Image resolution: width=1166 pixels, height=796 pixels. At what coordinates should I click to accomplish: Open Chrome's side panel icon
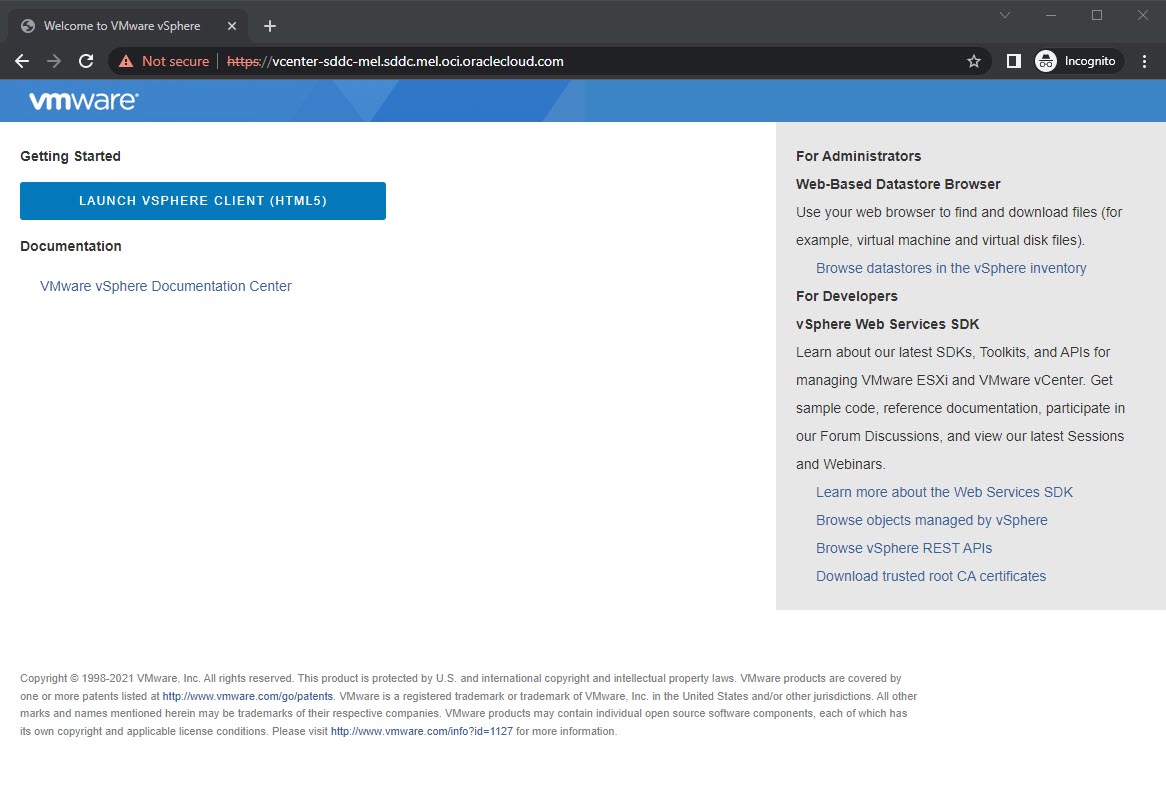pos(1013,61)
